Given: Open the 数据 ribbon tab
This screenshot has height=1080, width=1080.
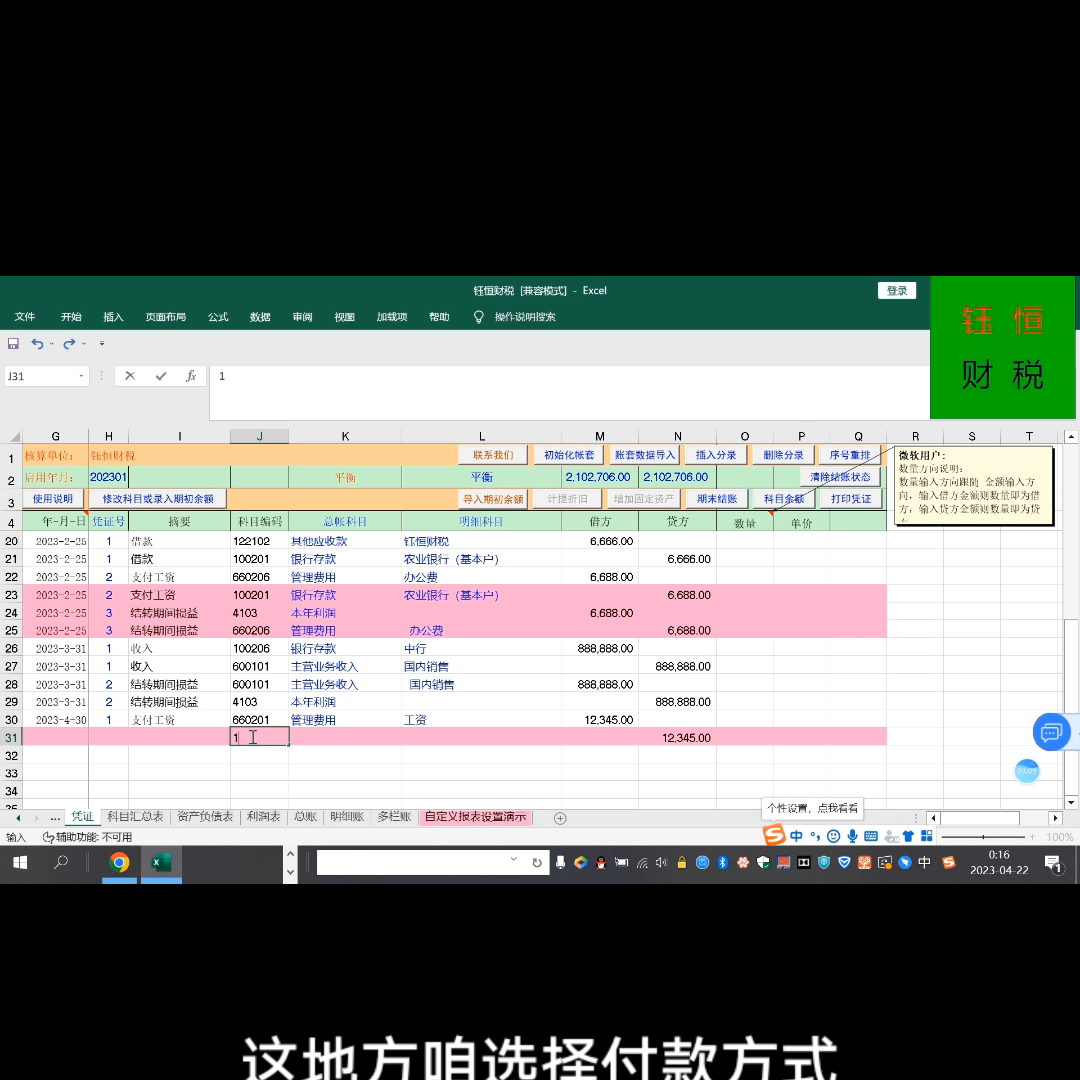Looking at the screenshot, I should (260, 317).
